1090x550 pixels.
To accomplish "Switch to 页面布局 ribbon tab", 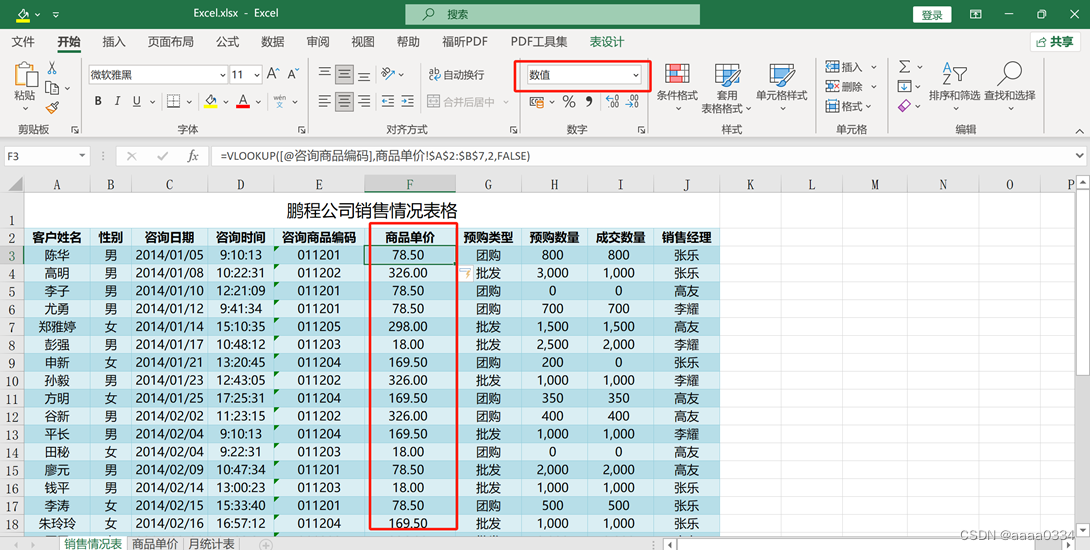I will coord(170,42).
